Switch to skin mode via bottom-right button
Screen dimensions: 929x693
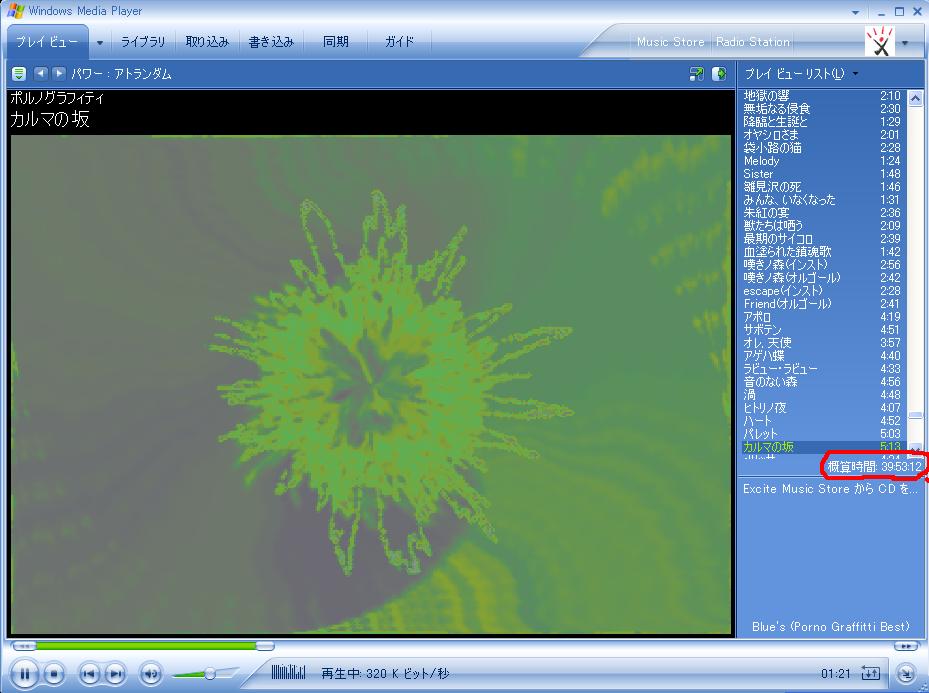[x=905, y=673]
